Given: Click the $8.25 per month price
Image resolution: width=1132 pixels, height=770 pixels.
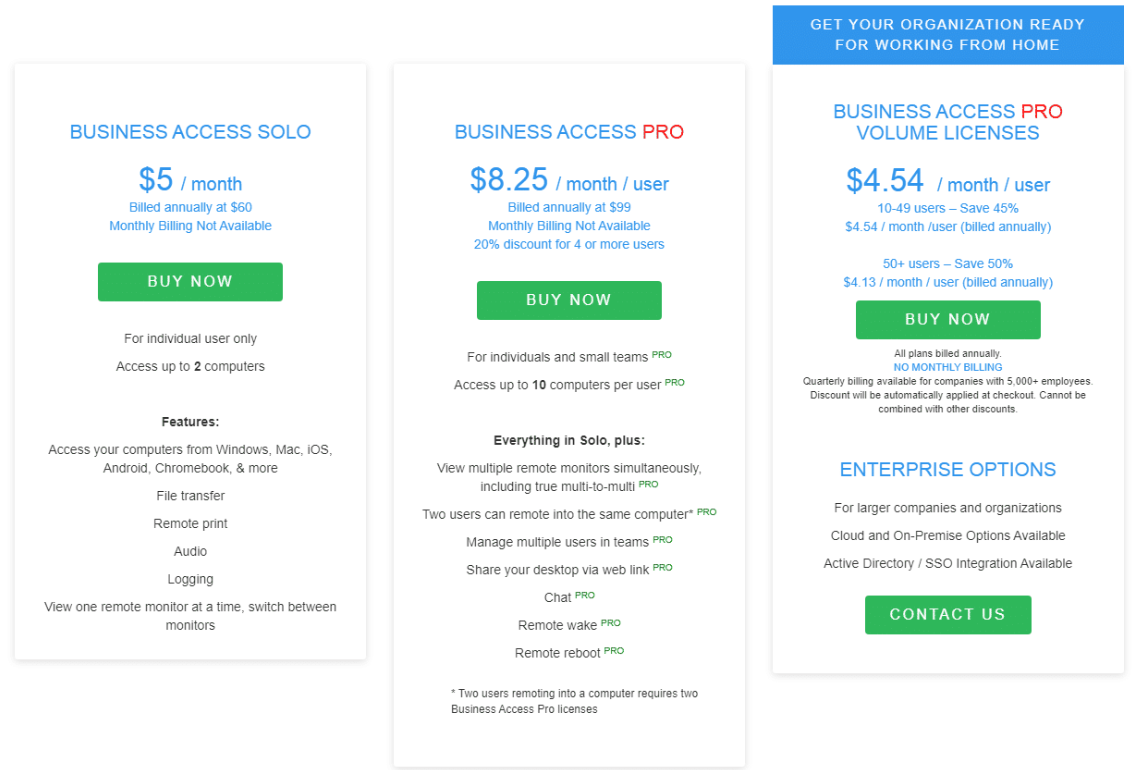Looking at the screenshot, I should 569,181.
